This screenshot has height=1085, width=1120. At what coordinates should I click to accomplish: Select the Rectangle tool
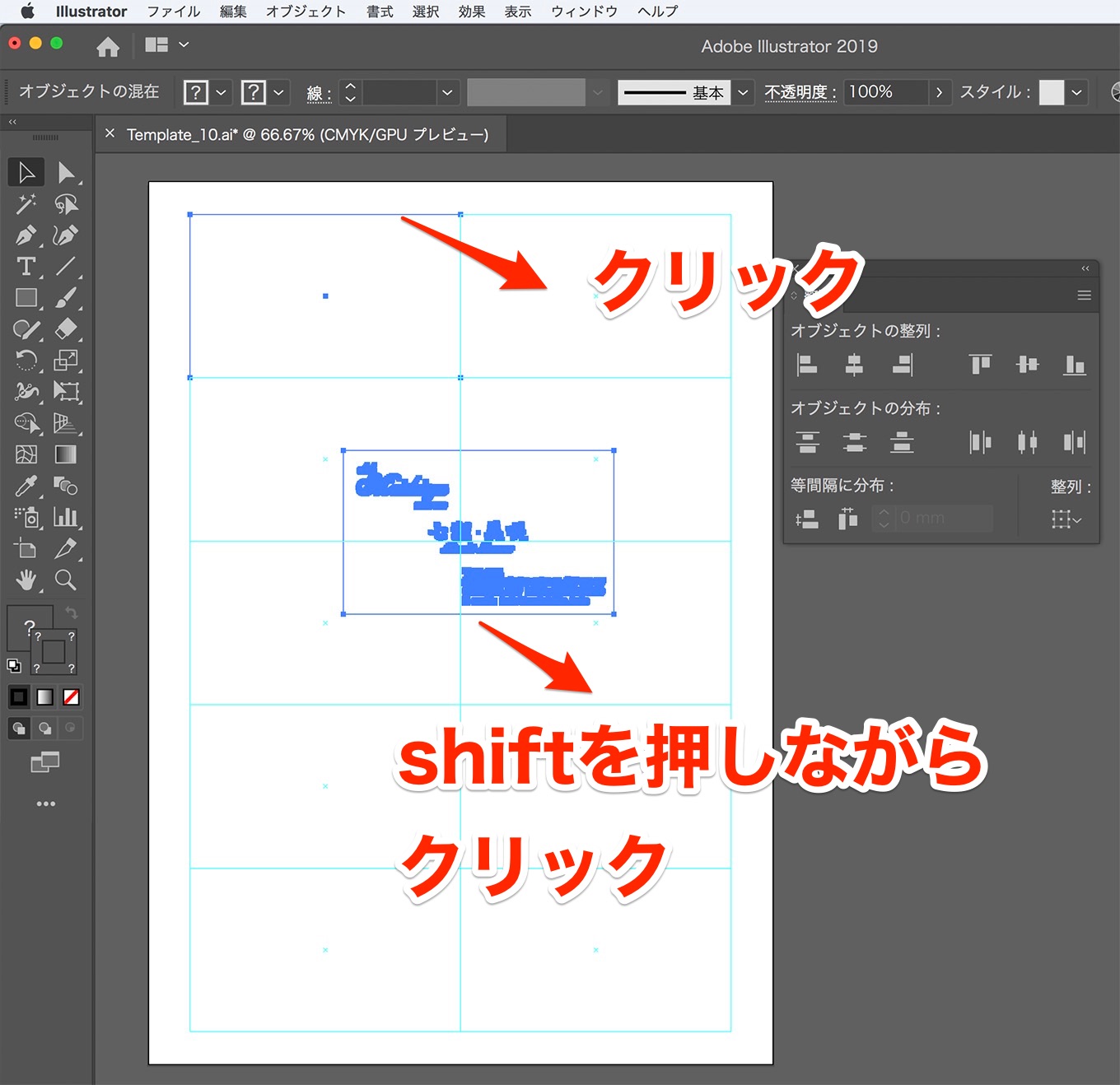(26, 298)
